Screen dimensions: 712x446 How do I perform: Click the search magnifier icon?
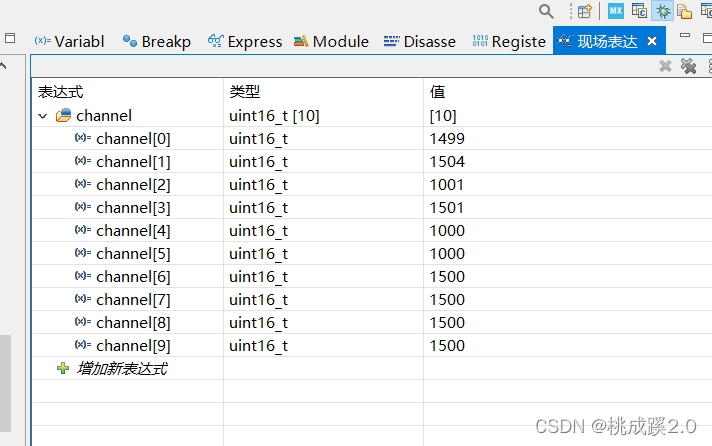(x=546, y=11)
